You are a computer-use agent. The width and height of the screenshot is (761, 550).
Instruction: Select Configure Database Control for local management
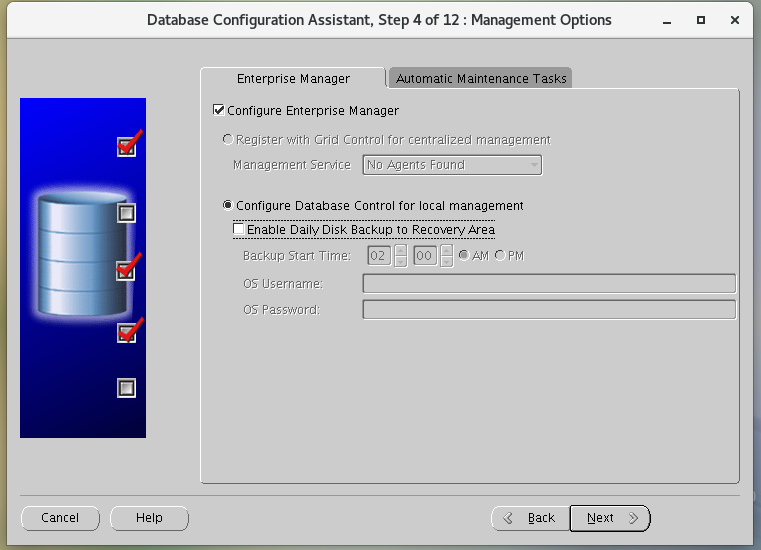(228, 205)
